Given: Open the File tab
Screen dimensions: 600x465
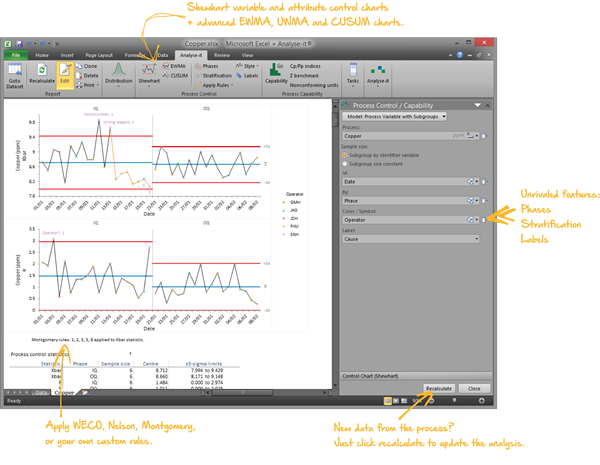Looking at the screenshot, I should pos(16,55).
